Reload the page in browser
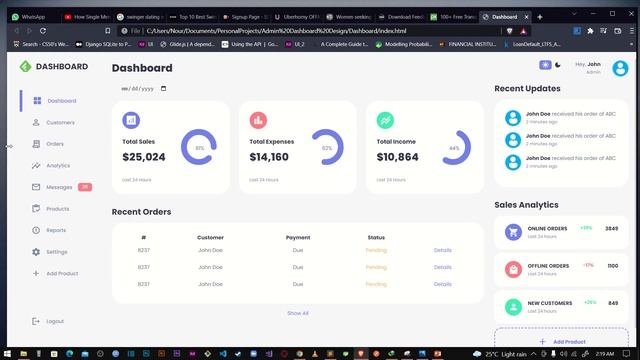This screenshot has height=360, width=640. click(43, 31)
